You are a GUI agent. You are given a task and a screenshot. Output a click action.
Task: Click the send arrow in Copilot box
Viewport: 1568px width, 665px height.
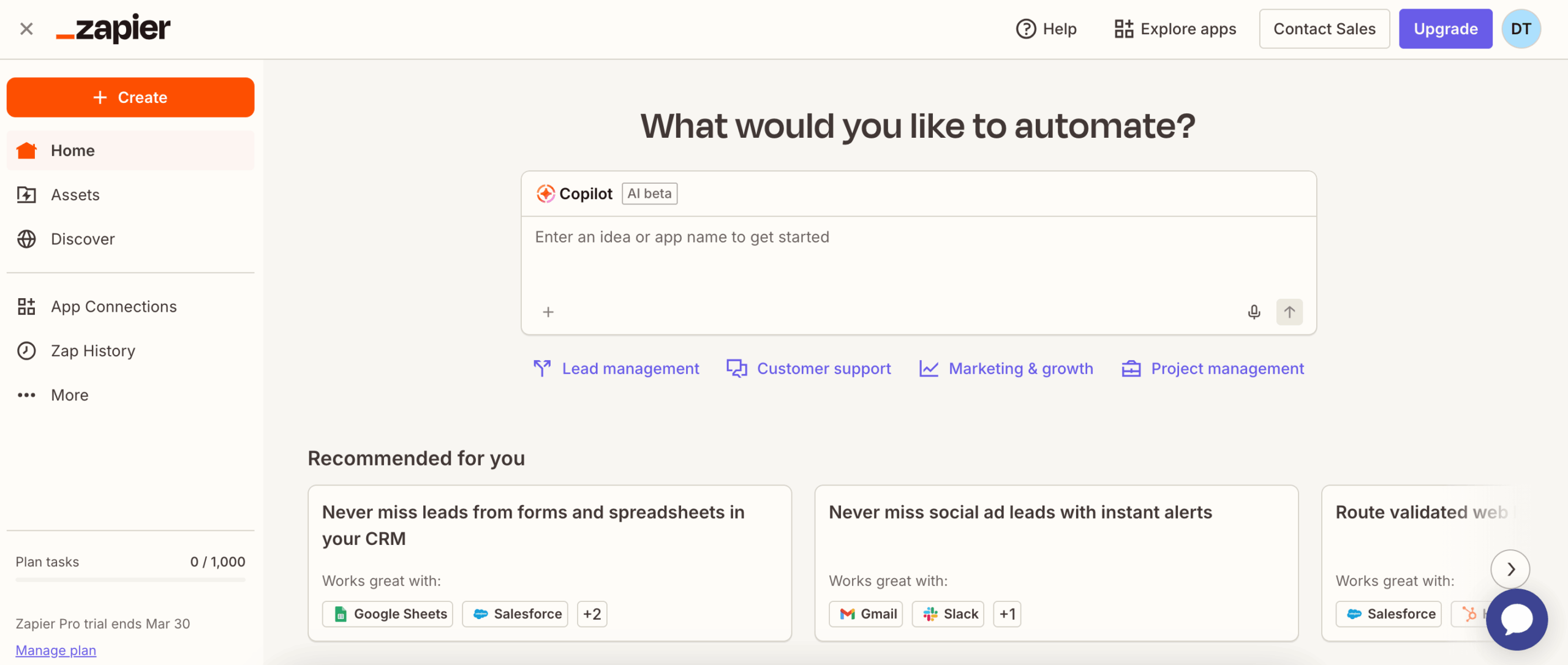coord(1289,312)
